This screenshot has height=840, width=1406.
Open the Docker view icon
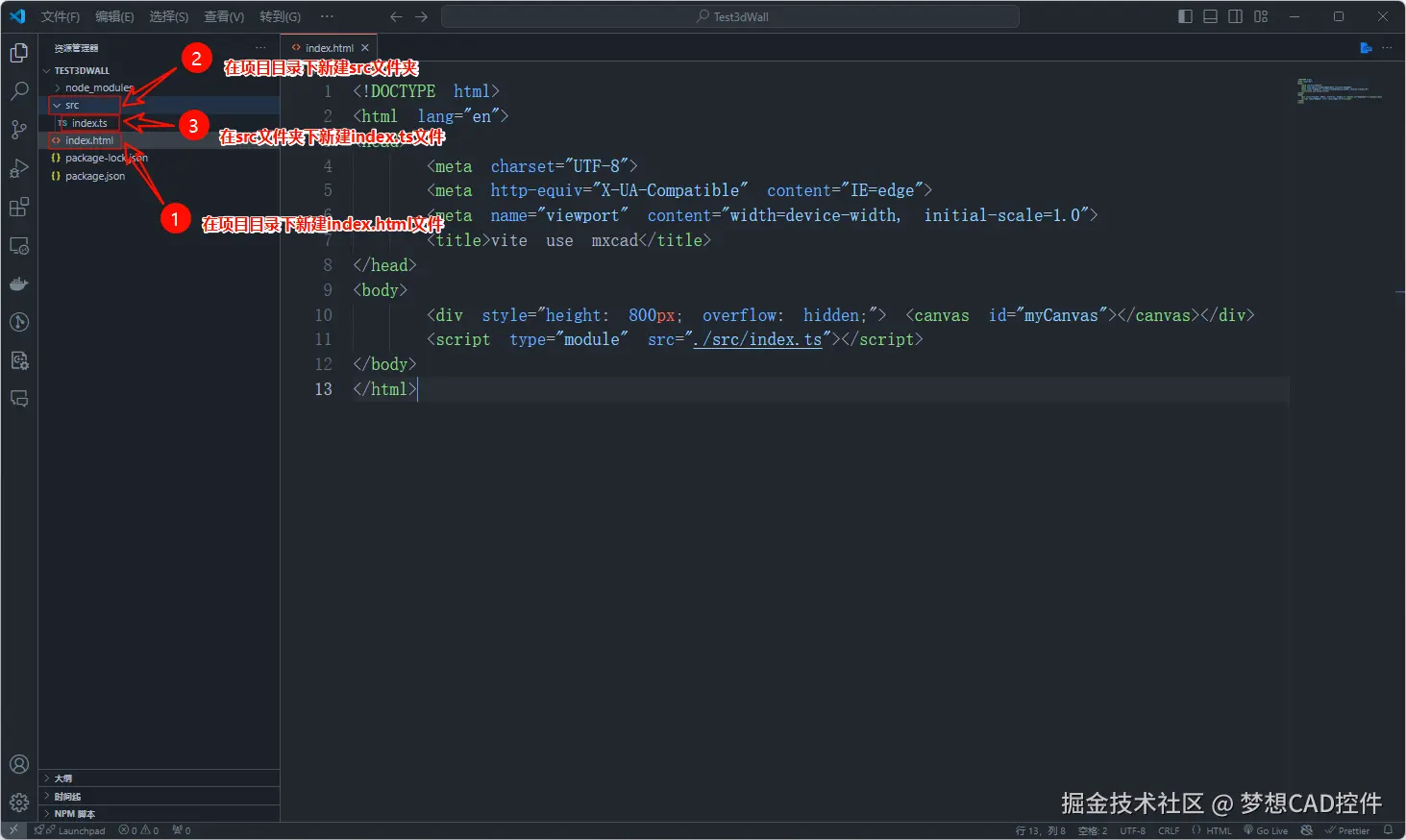coord(19,284)
